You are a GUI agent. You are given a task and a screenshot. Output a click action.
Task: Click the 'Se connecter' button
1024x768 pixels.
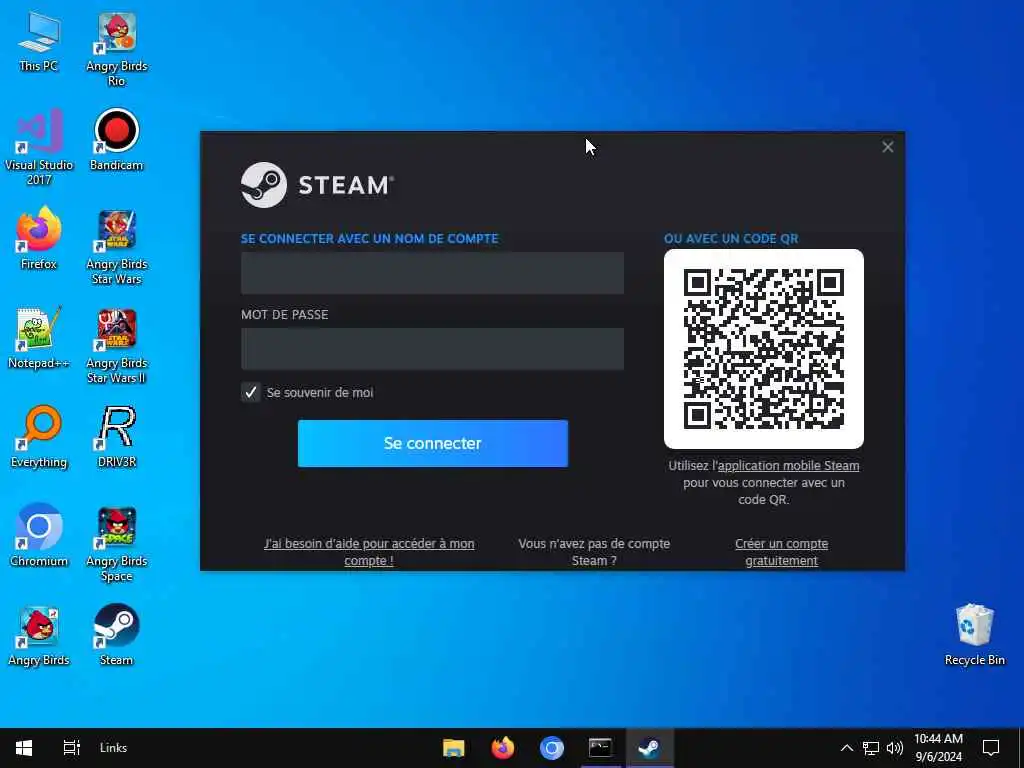(x=432, y=443)
